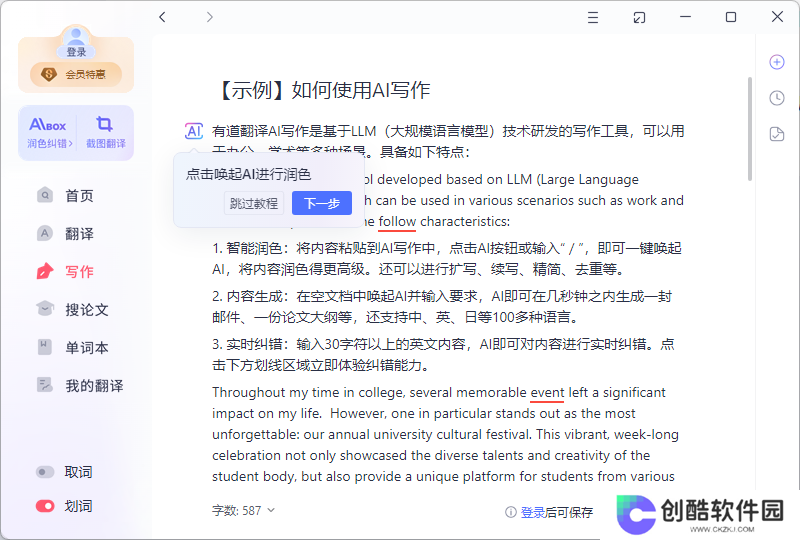Viewport: 800px width, 540px height.
Task: Navigate forward with right arrow
Action: pos(210,17)
